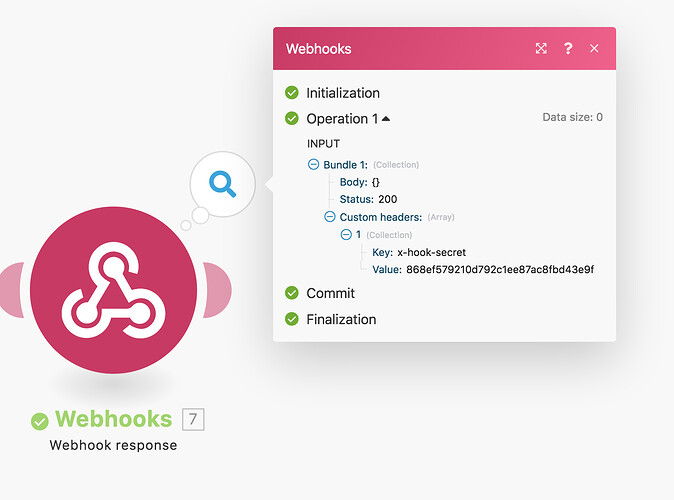
Task: Click the Commit green check icon
Action: click(292, 293)
